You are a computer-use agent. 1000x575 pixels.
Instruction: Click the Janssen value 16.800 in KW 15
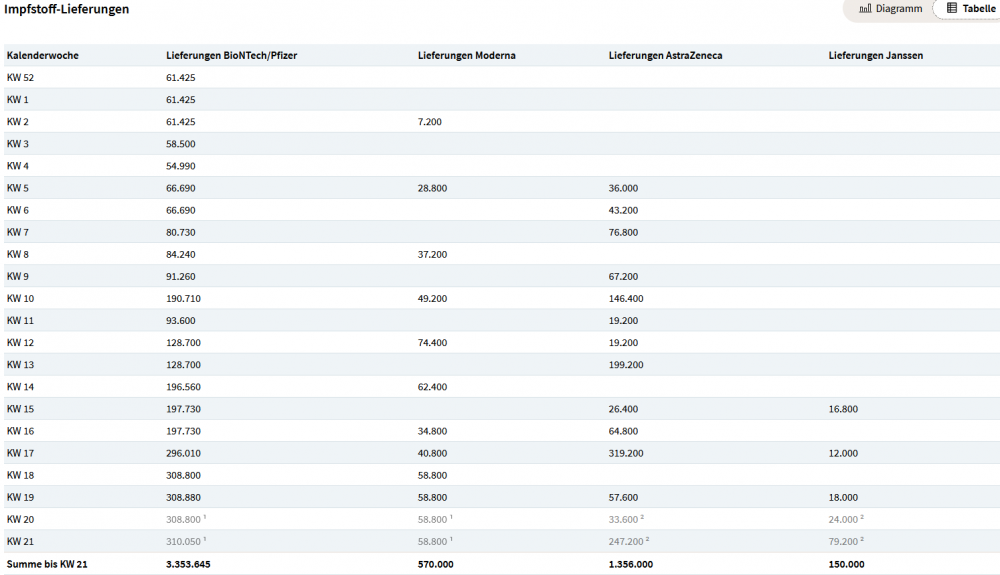(x=843, y=409)
